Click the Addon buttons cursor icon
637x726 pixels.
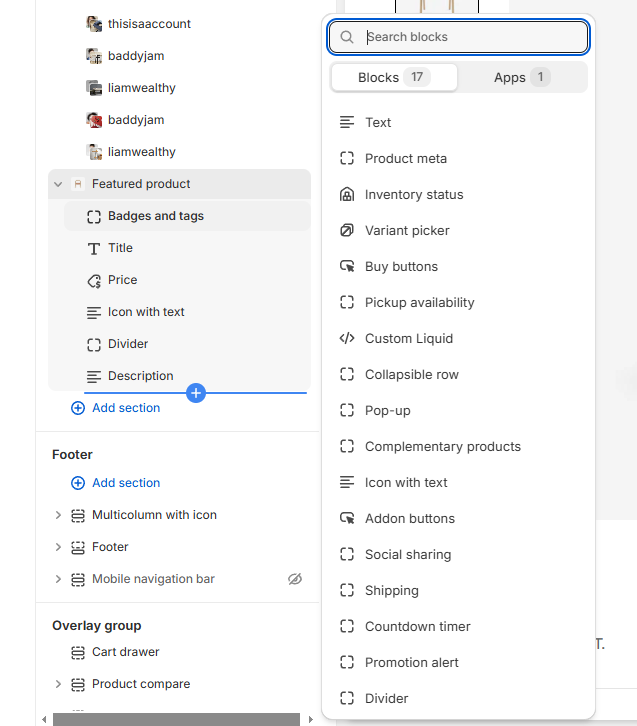(x=347, y=519)
